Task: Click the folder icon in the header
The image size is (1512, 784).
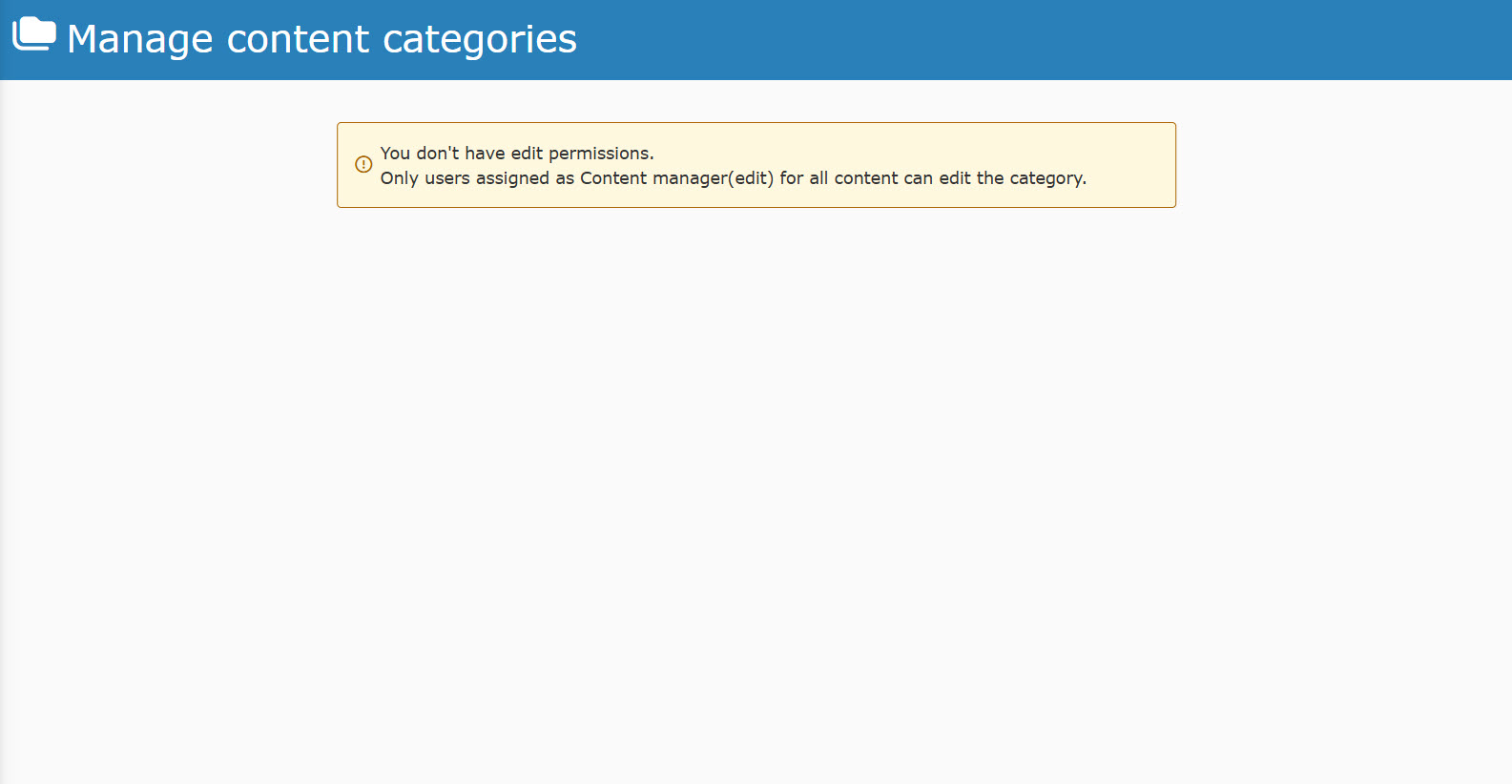Action: 34,34
